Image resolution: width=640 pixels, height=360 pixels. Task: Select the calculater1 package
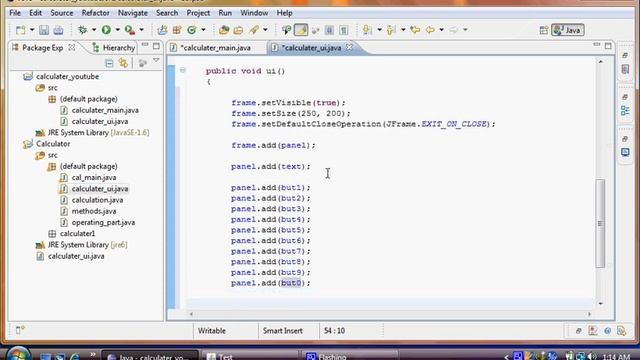pyautogui.click(x=77, y=234)
